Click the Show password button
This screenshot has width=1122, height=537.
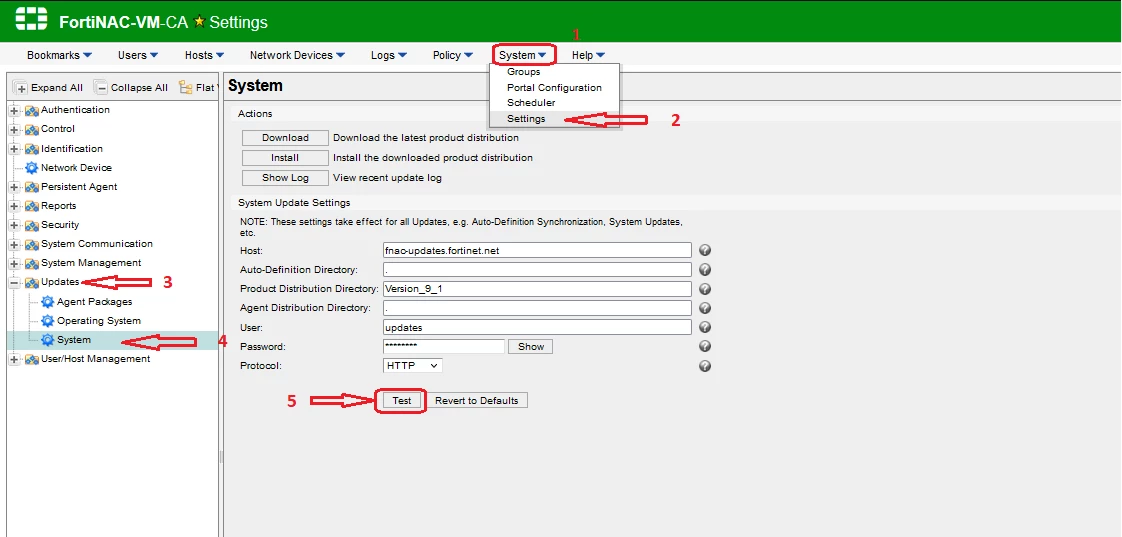pos(530,347)
